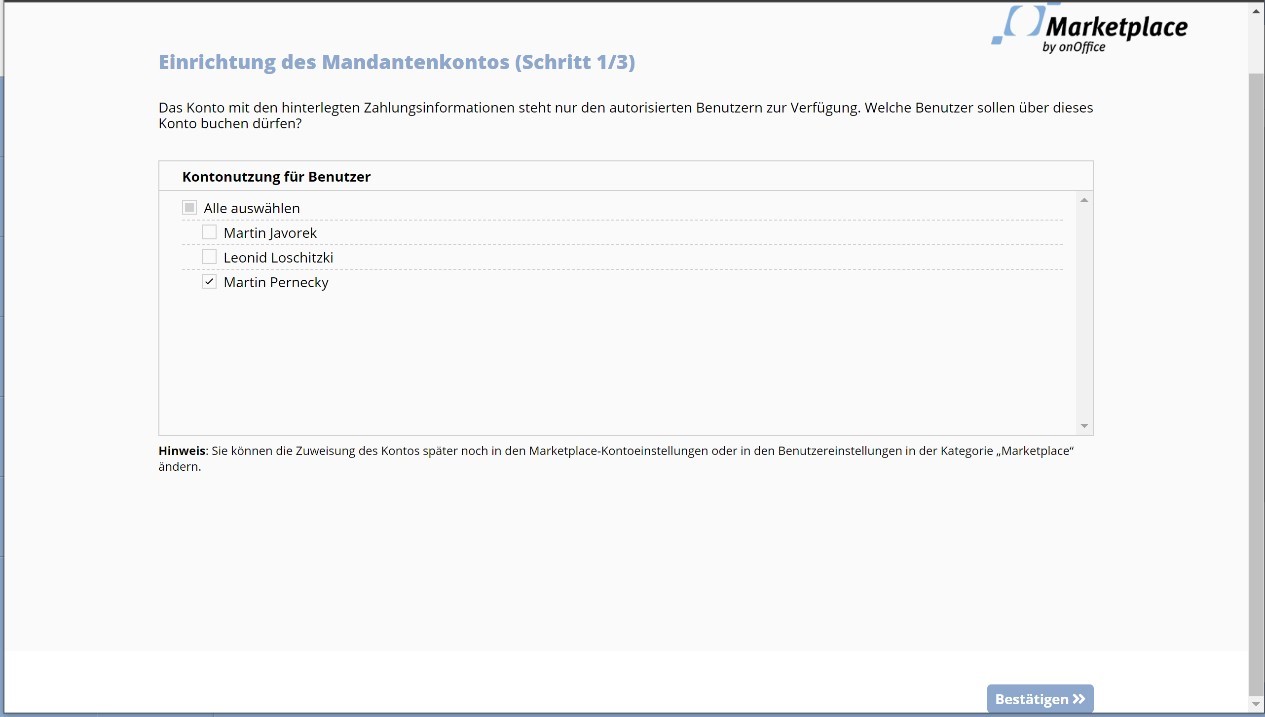1265x717 pixels.
Task: Select the 'Martin Pernecky' name label
Action: point(276,283)
